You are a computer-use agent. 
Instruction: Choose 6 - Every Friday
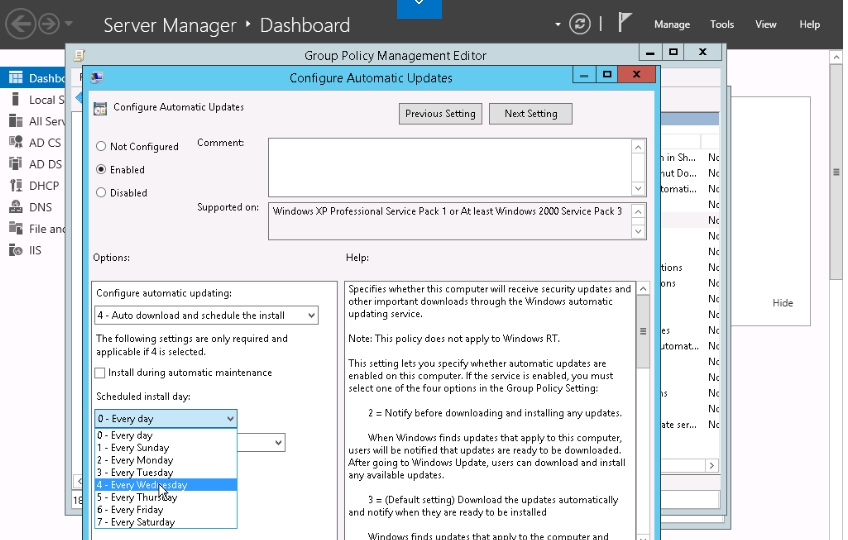tap(166, 510)
